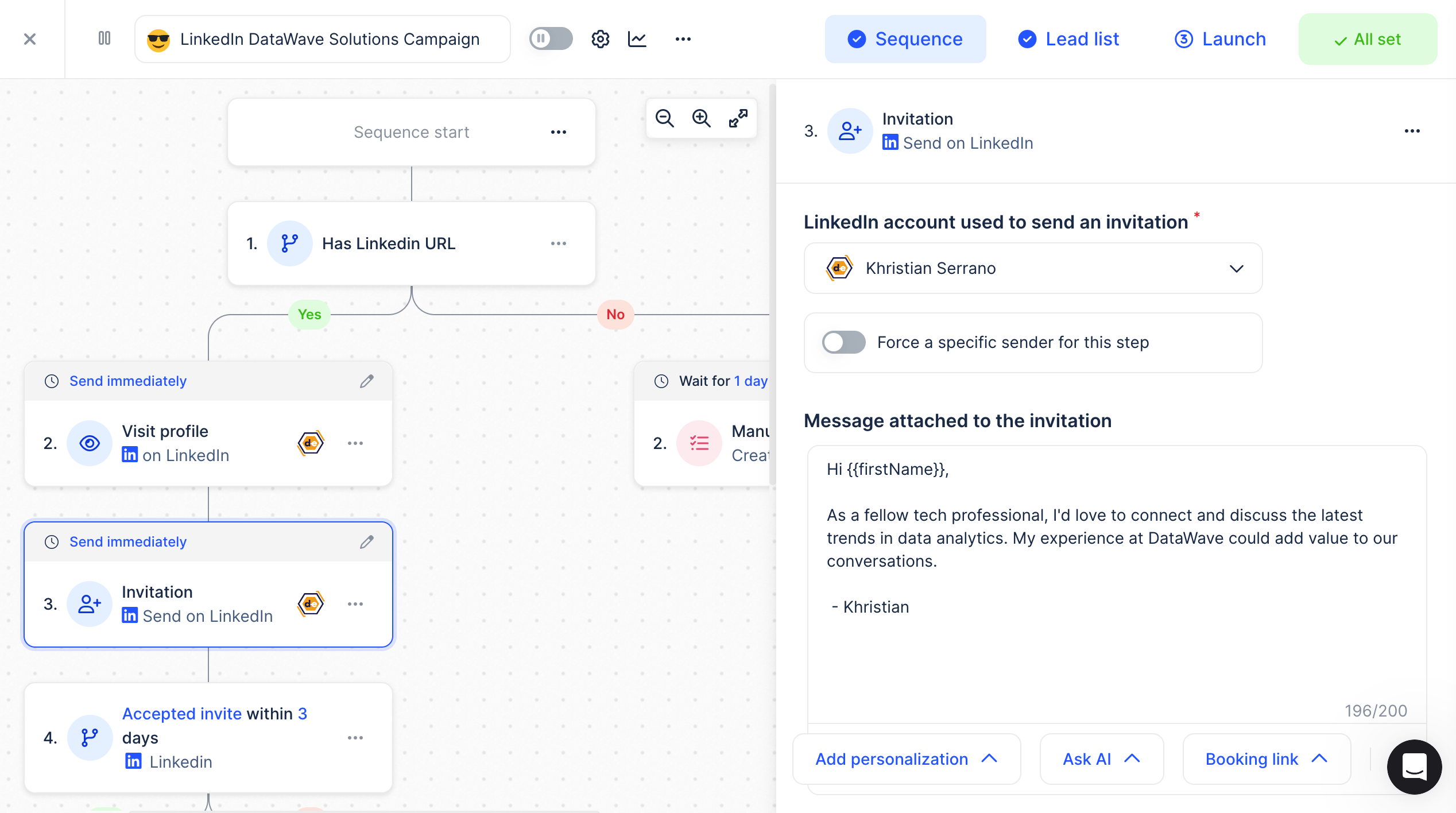This screenshot has width=1456, height=813.
Task: Edit delay on Invitation step pencil
Action: pyautogui.click(x=367, y=542)
